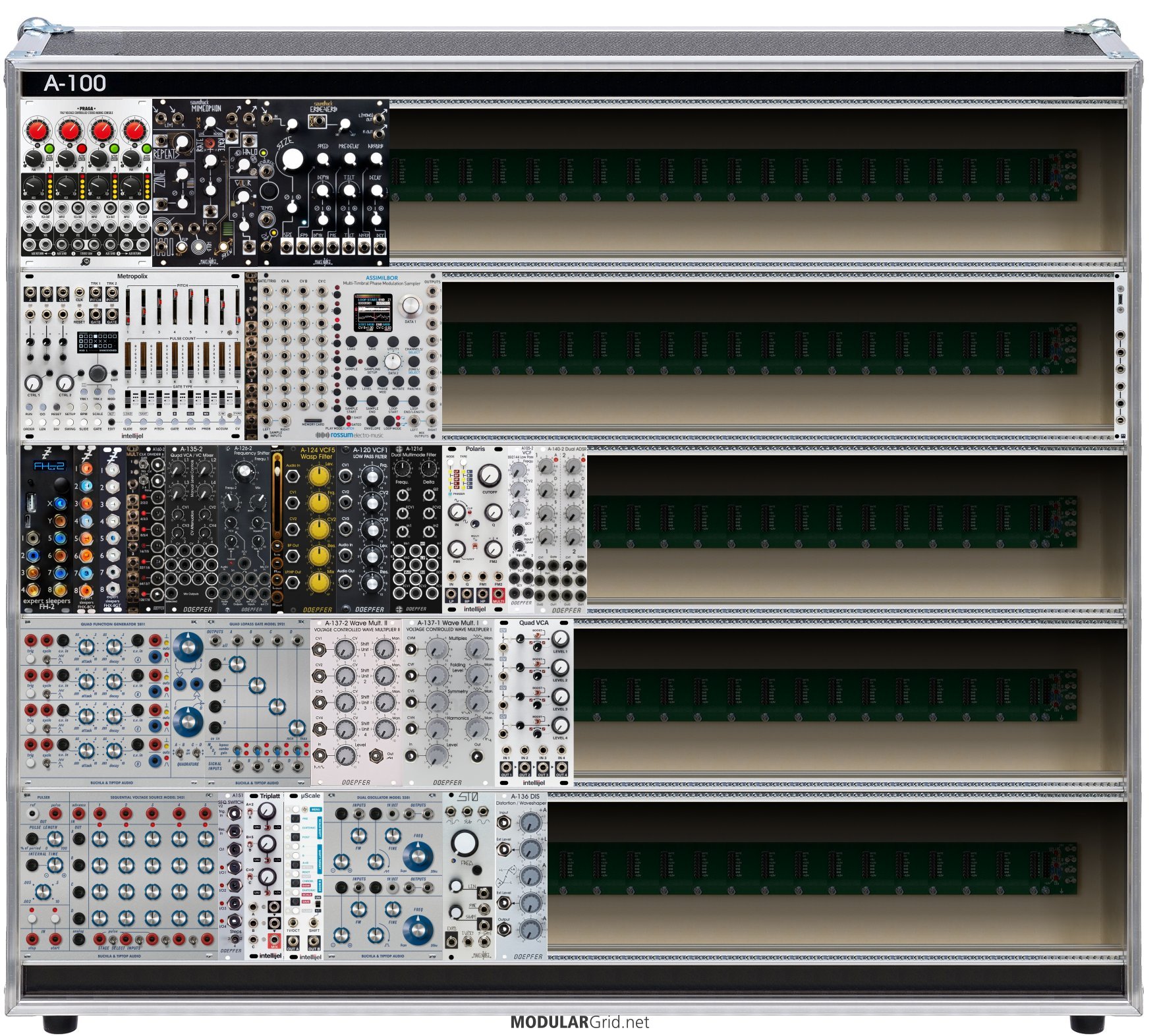Click the A-120 VCF1 Frq. knob
Screen dimensions: 1161x1036
(x=373, y=477)
